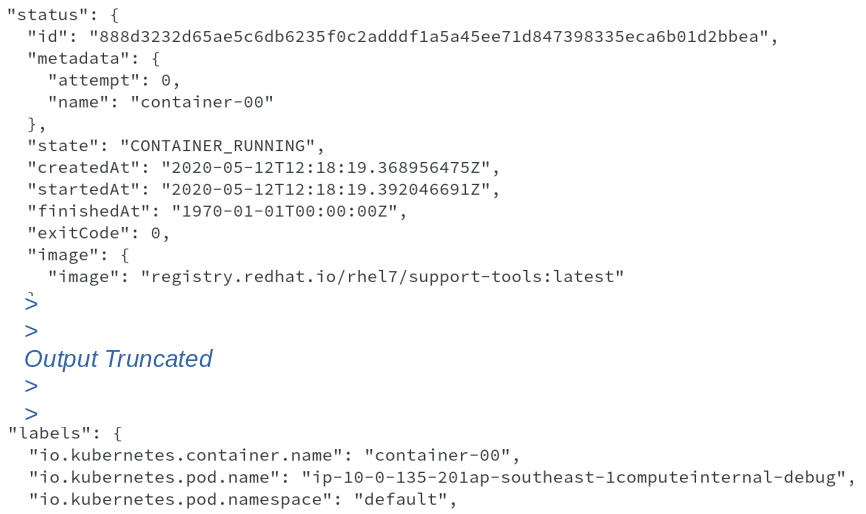Click the "exitCode" key
The height and width of the screenshot is (514, 866).
[77, 233]
